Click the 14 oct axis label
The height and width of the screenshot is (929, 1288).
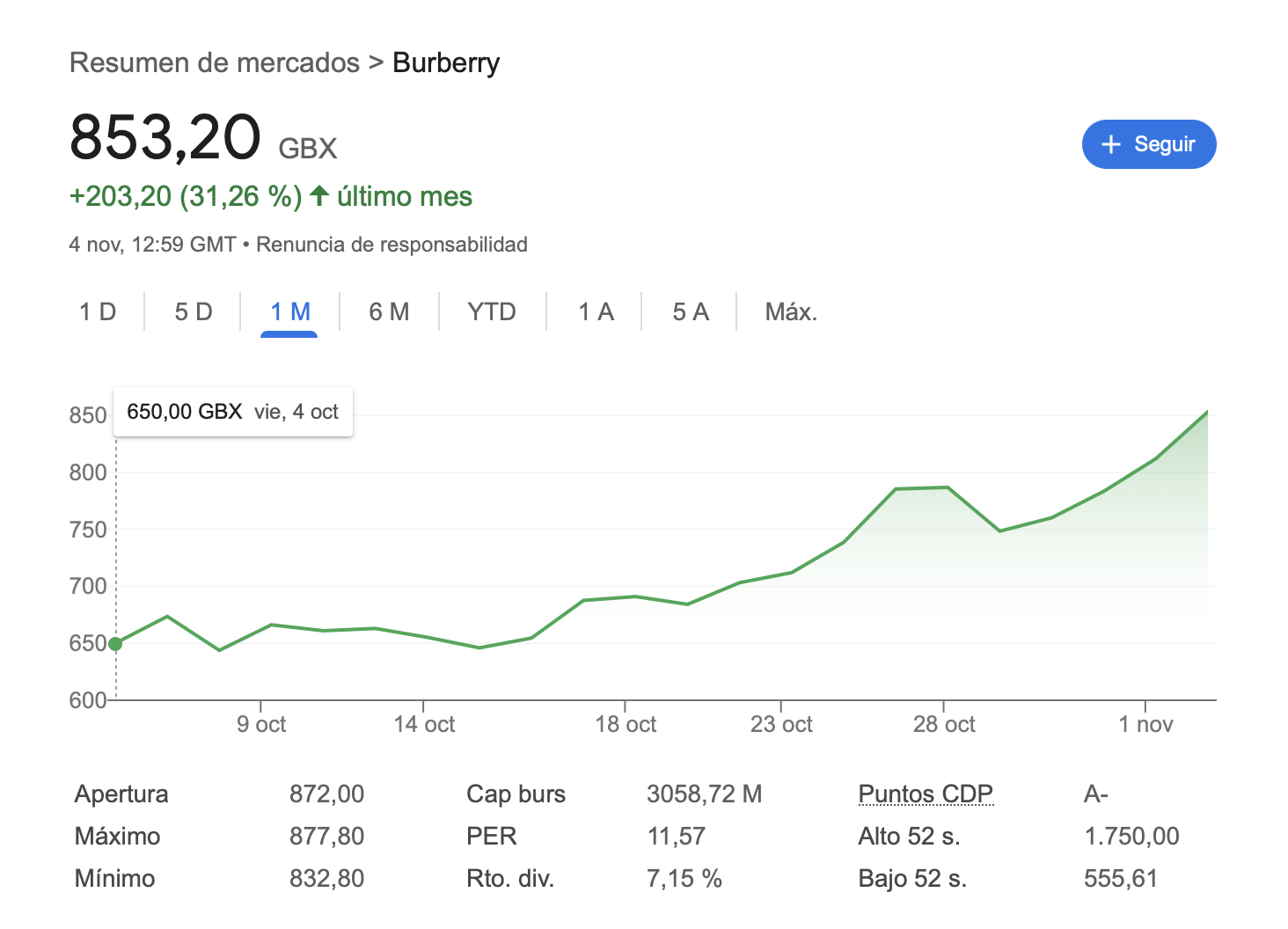pyautogui.click(x=424, y=724)
